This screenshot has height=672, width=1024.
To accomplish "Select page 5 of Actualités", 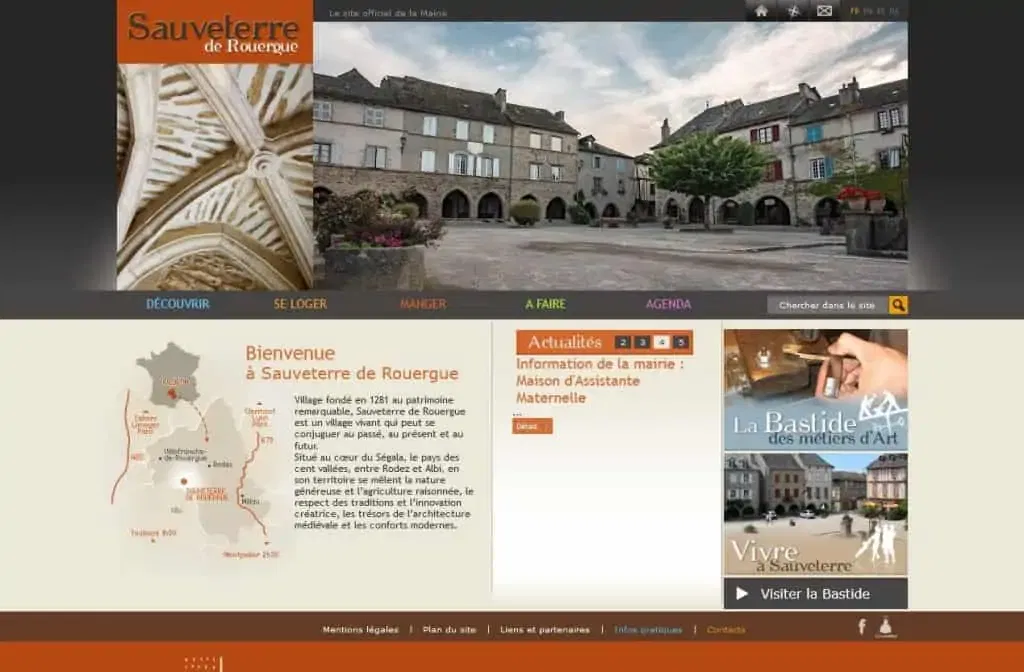I will 681,342.
